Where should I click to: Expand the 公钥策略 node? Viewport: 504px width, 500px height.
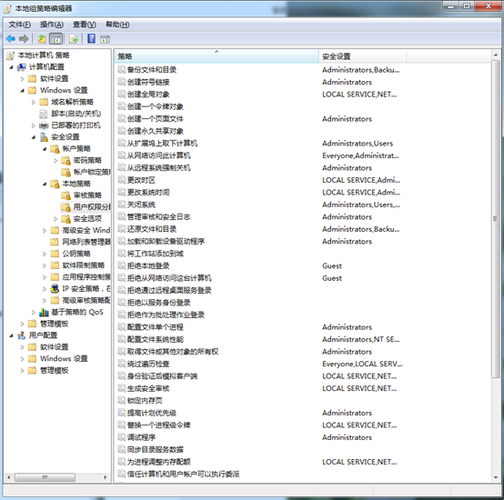[45, 254]
